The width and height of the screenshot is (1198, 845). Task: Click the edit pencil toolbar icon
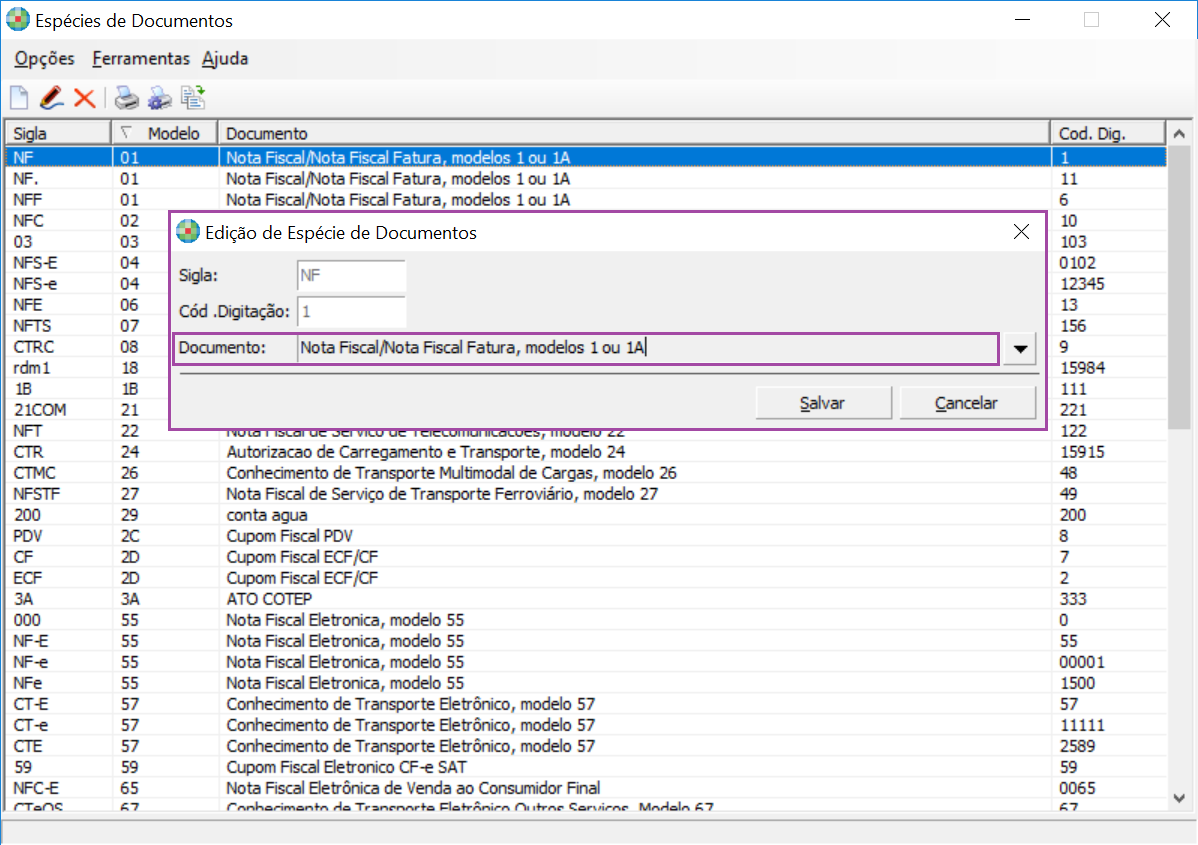click(x=51, y=98)
